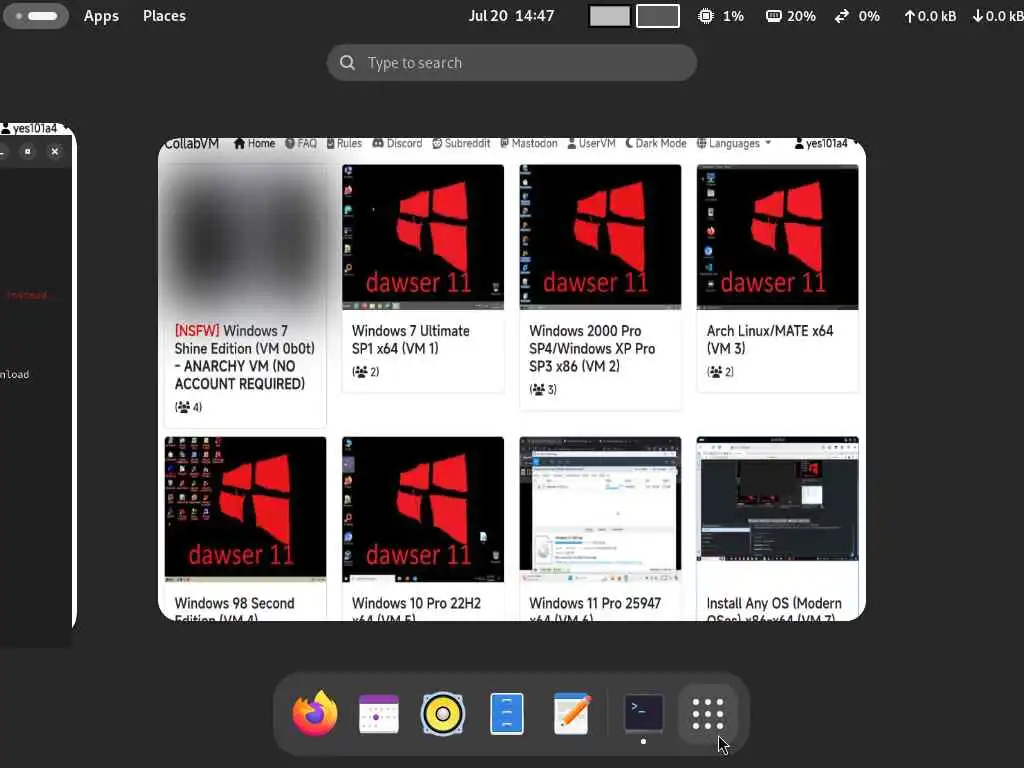1024x768 pixels.
Task: Launch the Calendar app in dock
Action: point(379,714)
